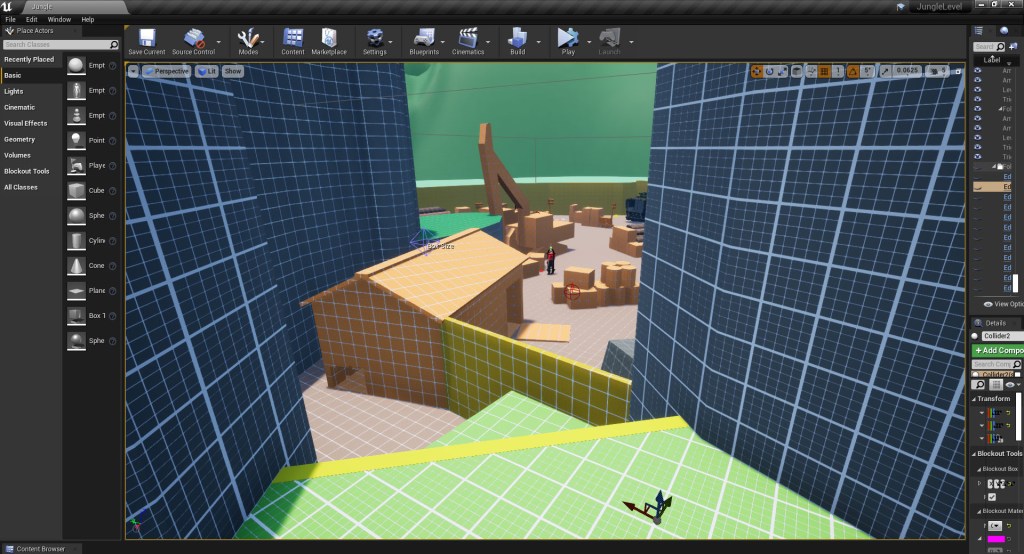Click the Add Component button
Image resolution: width=1024 pixels, height=554 pixels.
[998, 350]
